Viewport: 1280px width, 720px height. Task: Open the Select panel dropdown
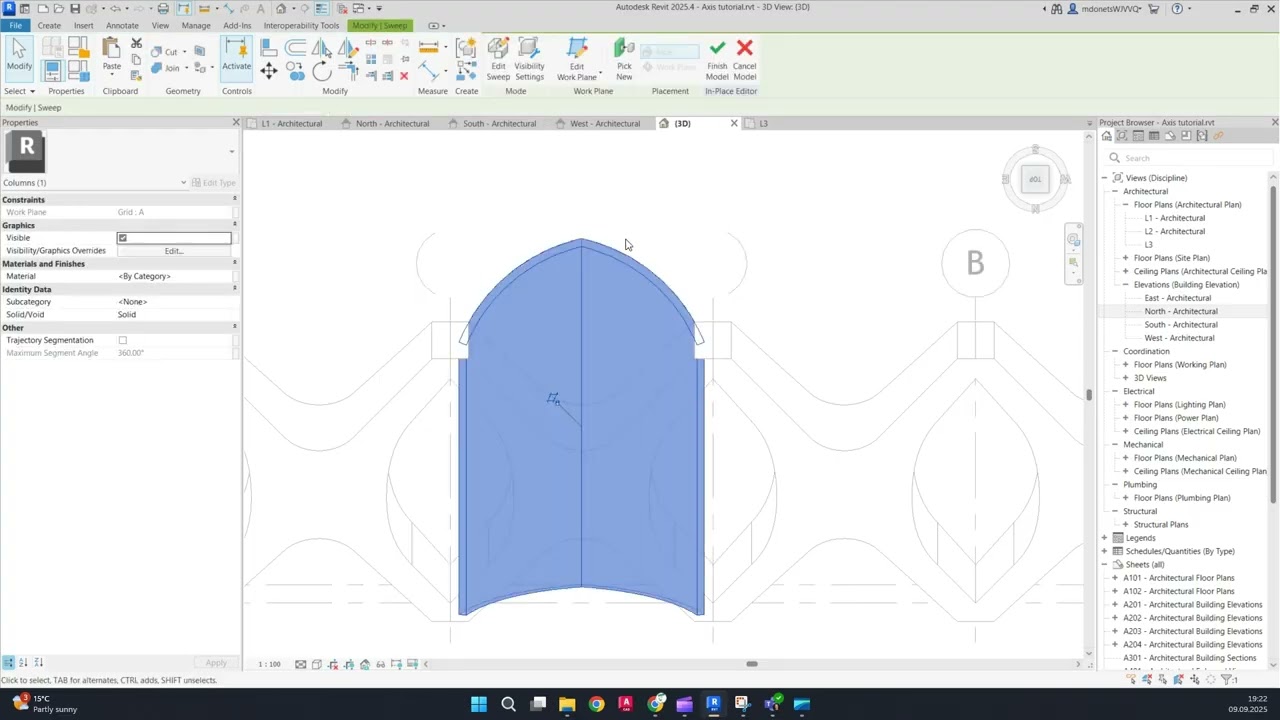coord(19,91)
